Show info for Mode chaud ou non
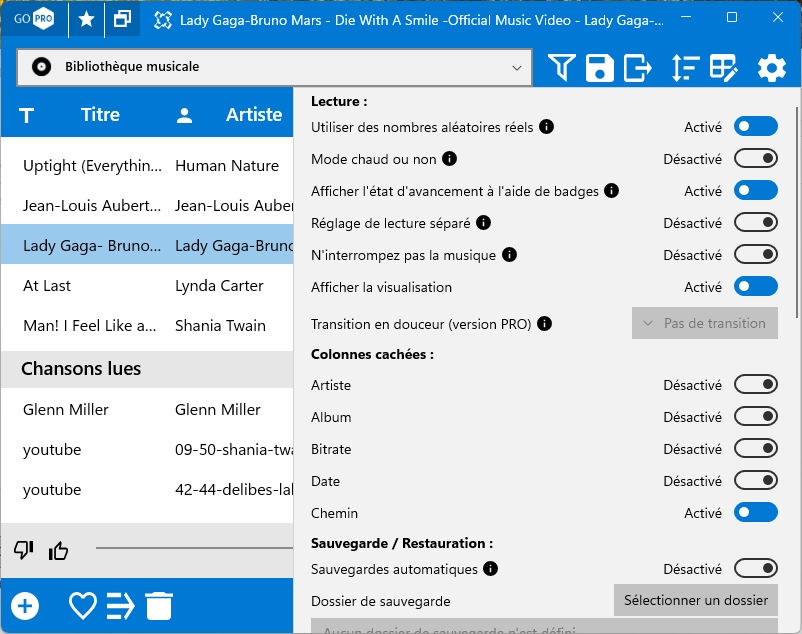This screenshot has height=634, width=802. tap(449, 158)
